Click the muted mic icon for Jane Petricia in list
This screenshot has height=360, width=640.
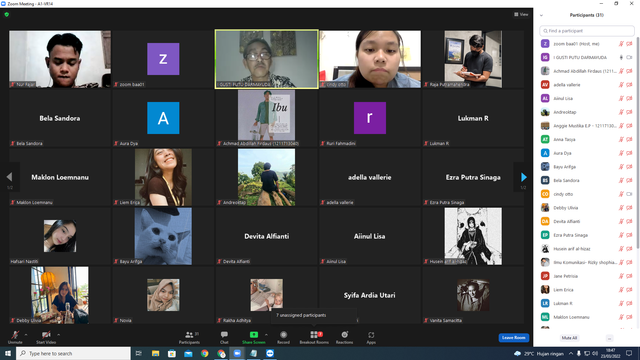(621, 276)
